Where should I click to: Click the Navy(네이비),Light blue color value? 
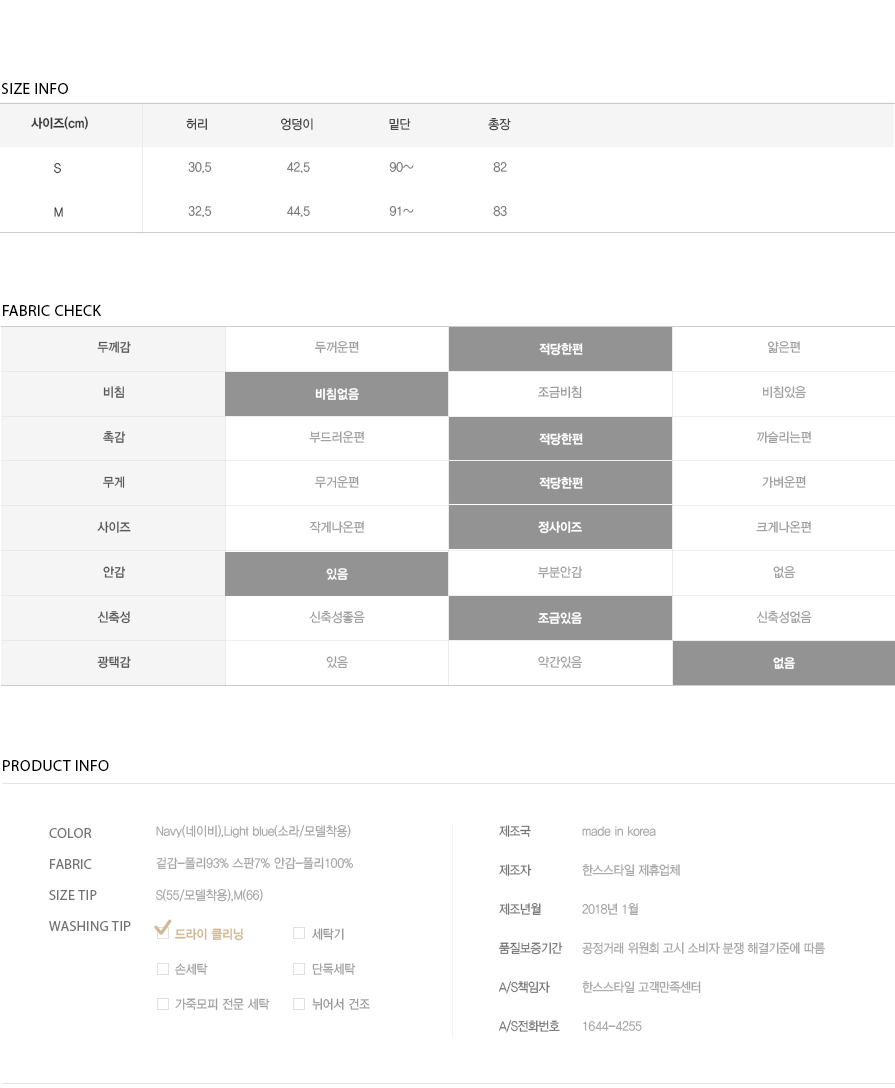[x=253, y=831]
